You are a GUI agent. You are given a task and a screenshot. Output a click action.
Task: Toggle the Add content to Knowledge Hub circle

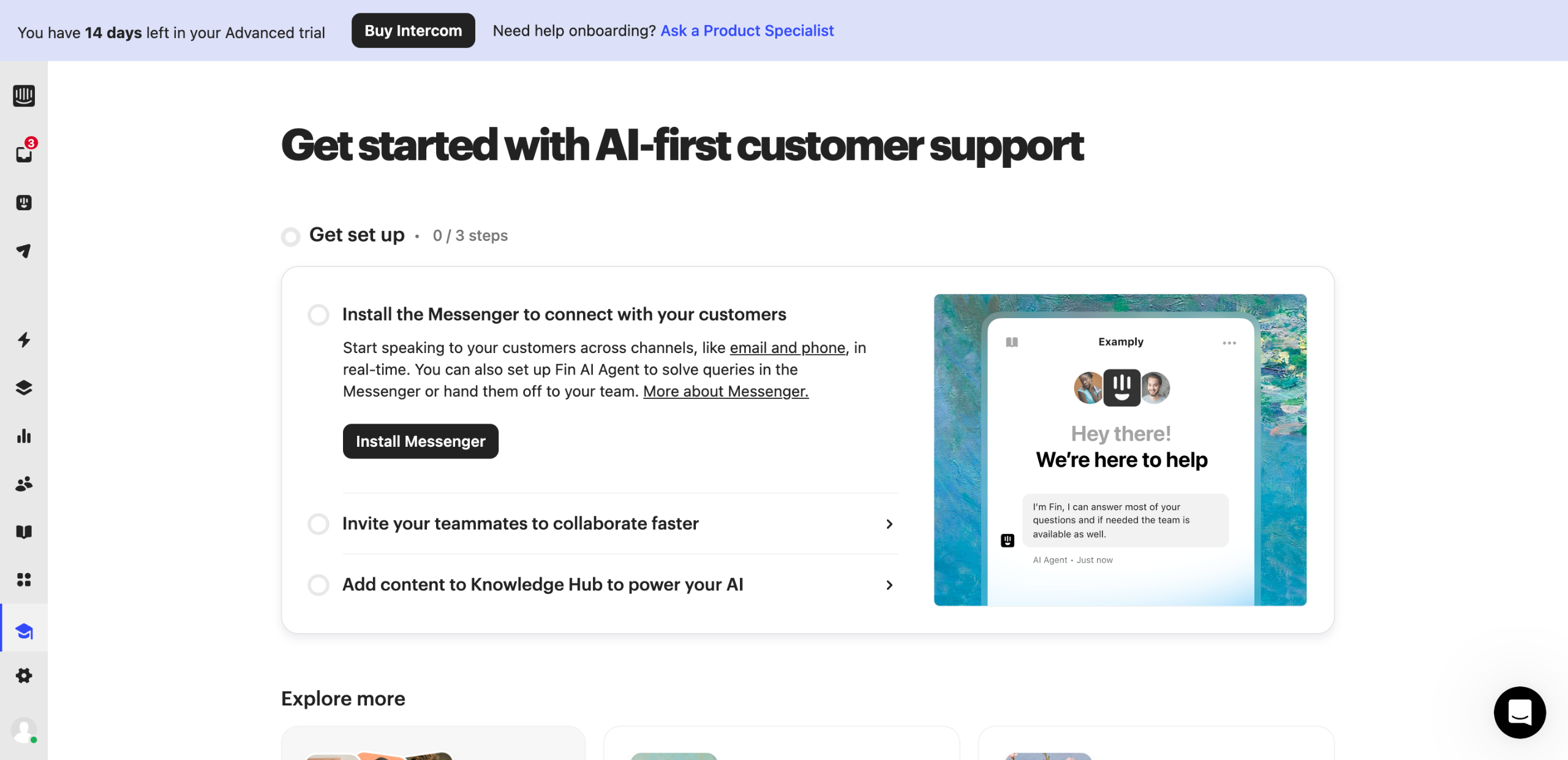pyautogui.click(x=318, y=585)
